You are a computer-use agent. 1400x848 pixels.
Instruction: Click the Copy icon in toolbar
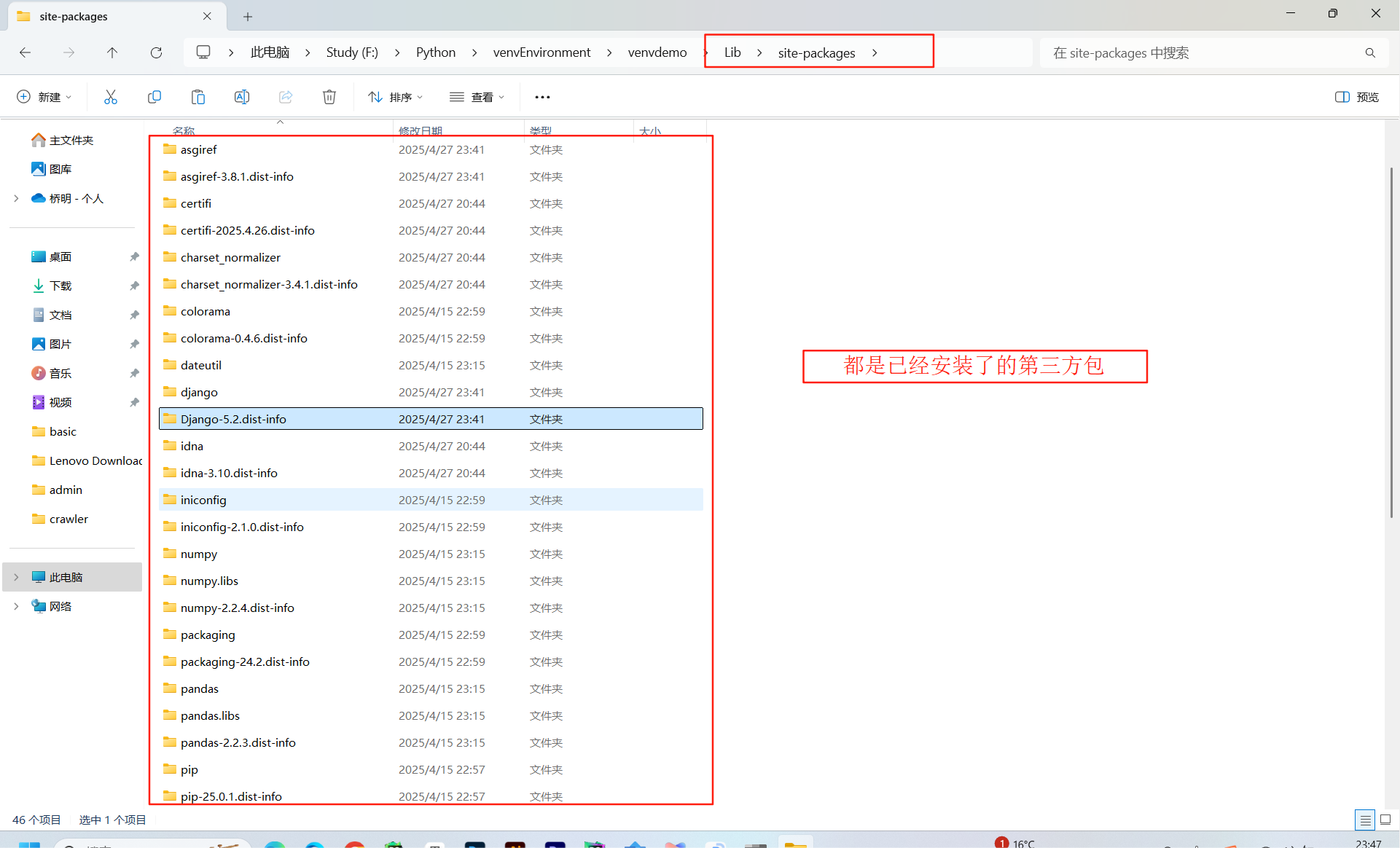pos(155,97)
